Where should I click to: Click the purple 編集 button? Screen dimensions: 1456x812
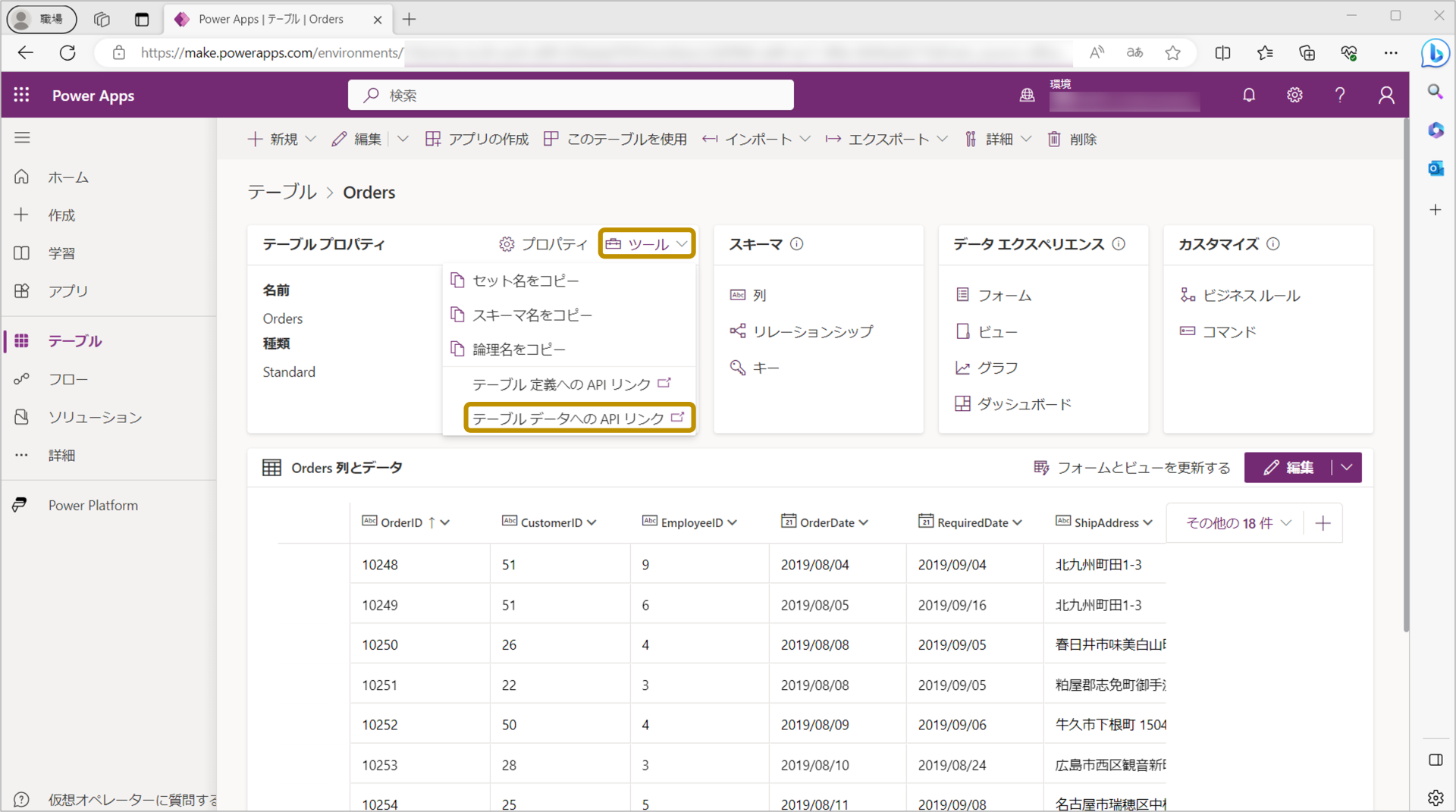(x=1288, y=468)
